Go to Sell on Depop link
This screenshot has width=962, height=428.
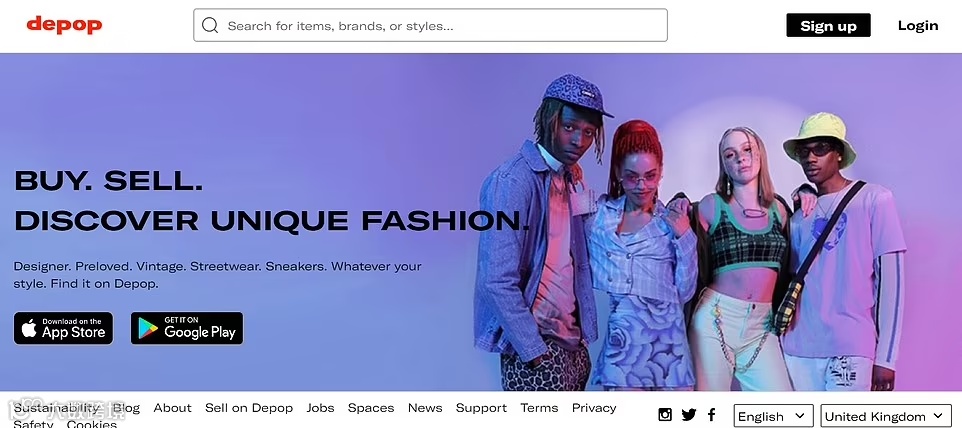[249, 408]
